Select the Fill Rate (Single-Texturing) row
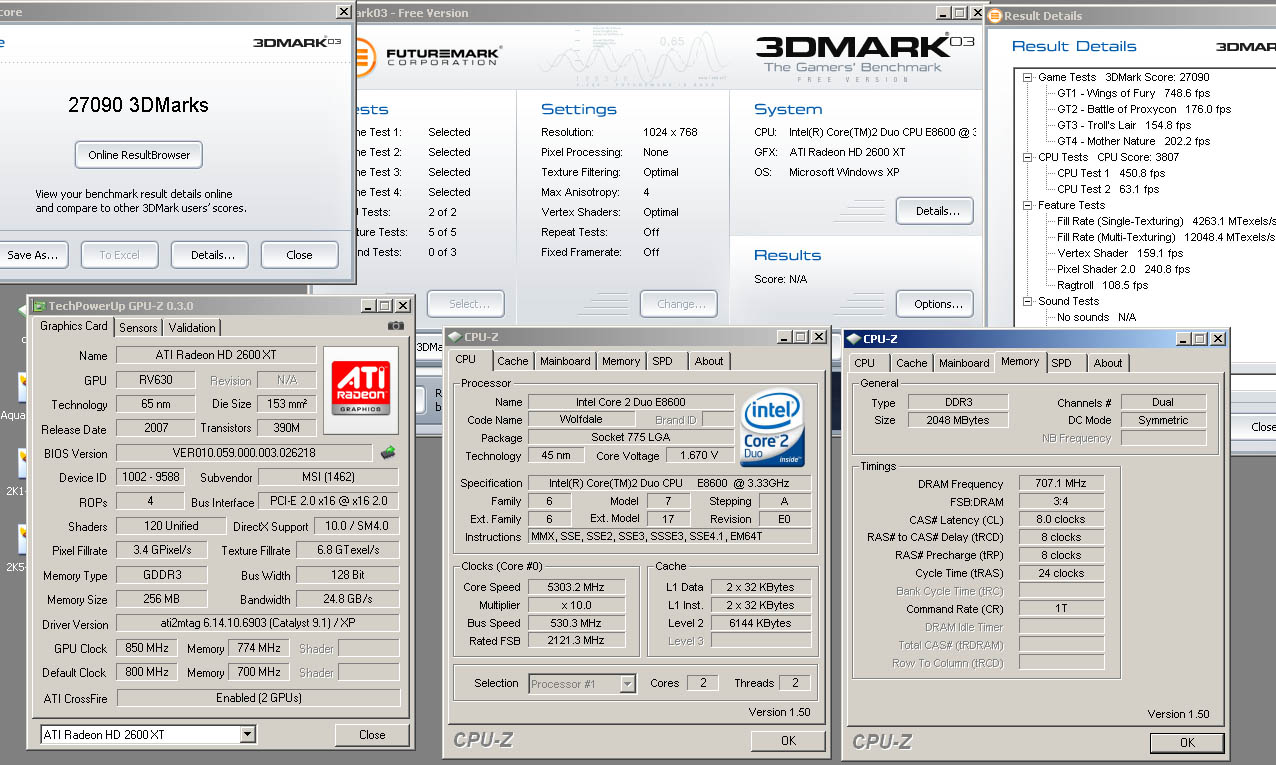 tap(1165, 221)
